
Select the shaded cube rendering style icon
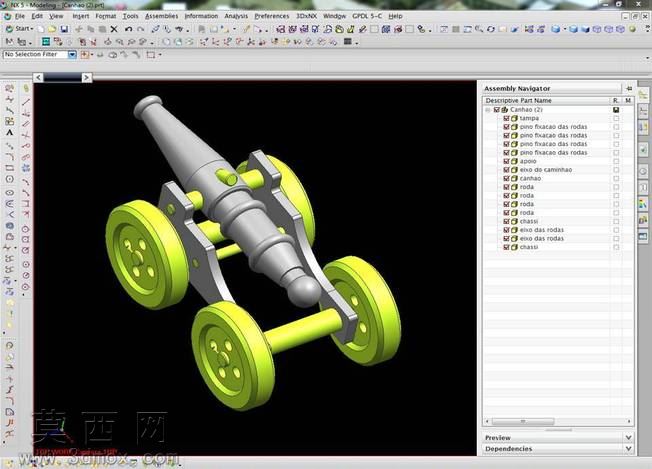pyautogui.click(x=556, y=29)
